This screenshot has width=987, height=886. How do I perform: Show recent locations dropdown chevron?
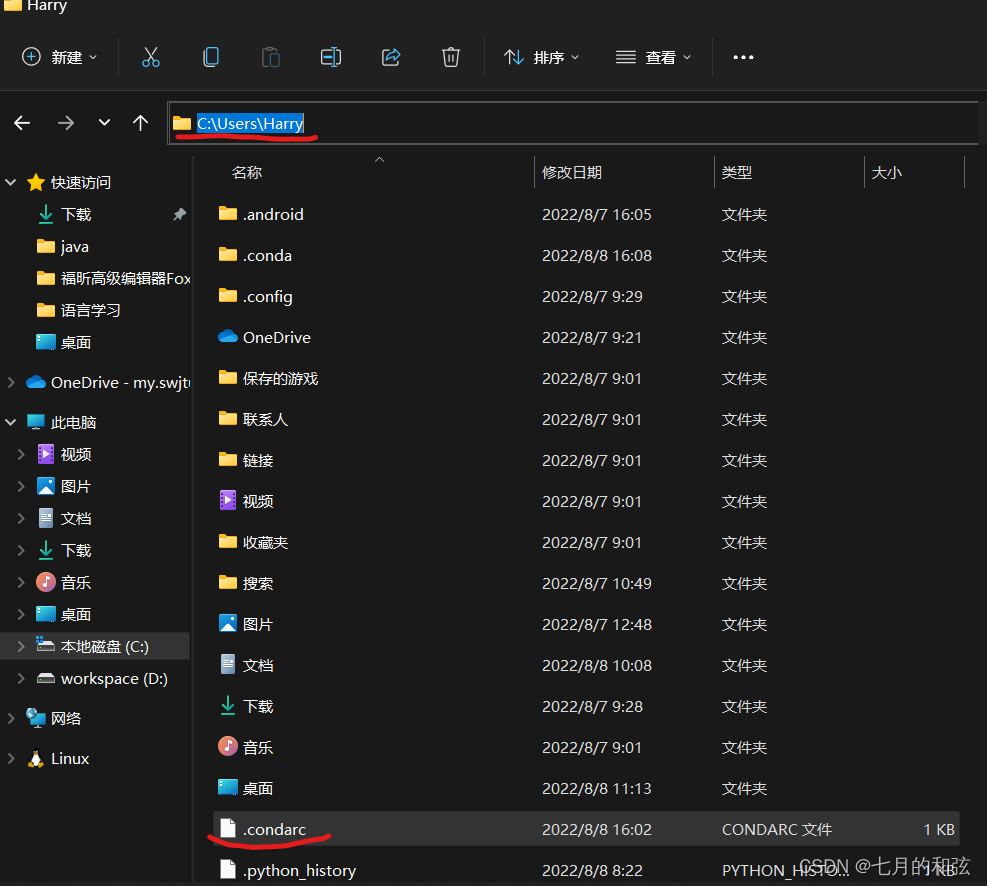pos(104,123)
